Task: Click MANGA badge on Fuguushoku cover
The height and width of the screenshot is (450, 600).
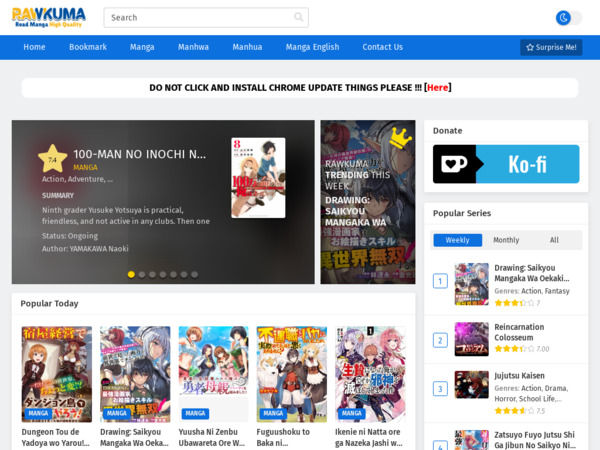Action: coord(273,413)
